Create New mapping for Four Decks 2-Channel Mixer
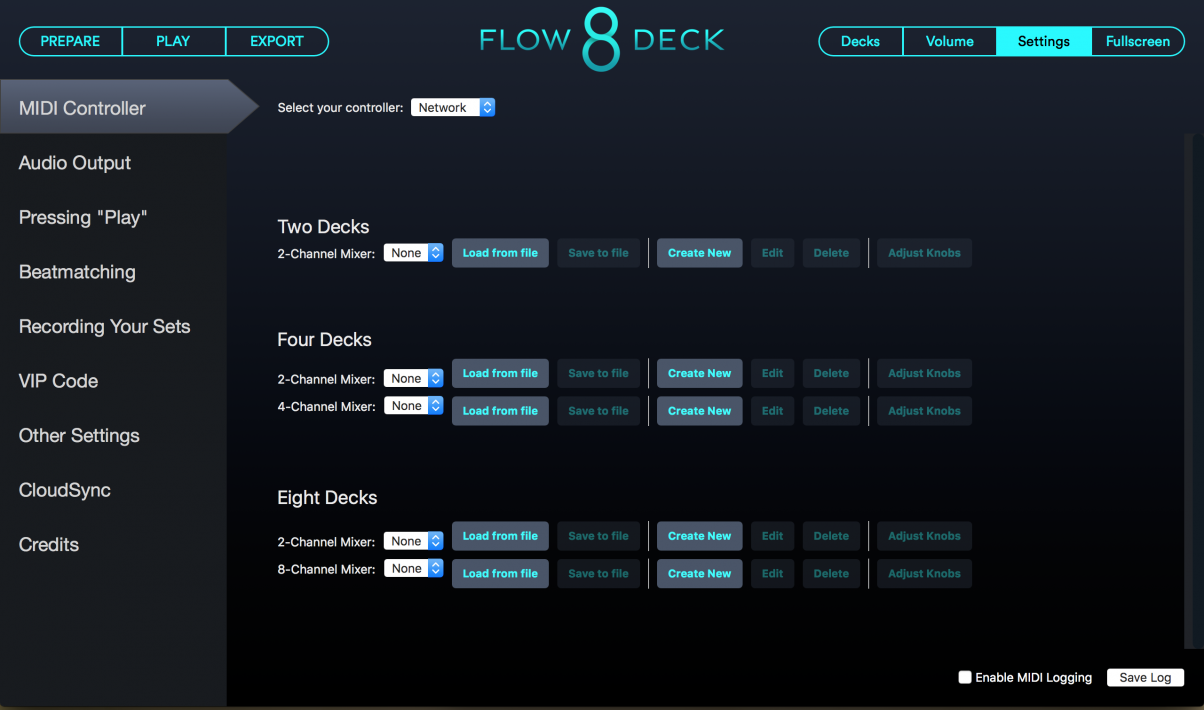The image size is (1204, 710). pos(700,373)
